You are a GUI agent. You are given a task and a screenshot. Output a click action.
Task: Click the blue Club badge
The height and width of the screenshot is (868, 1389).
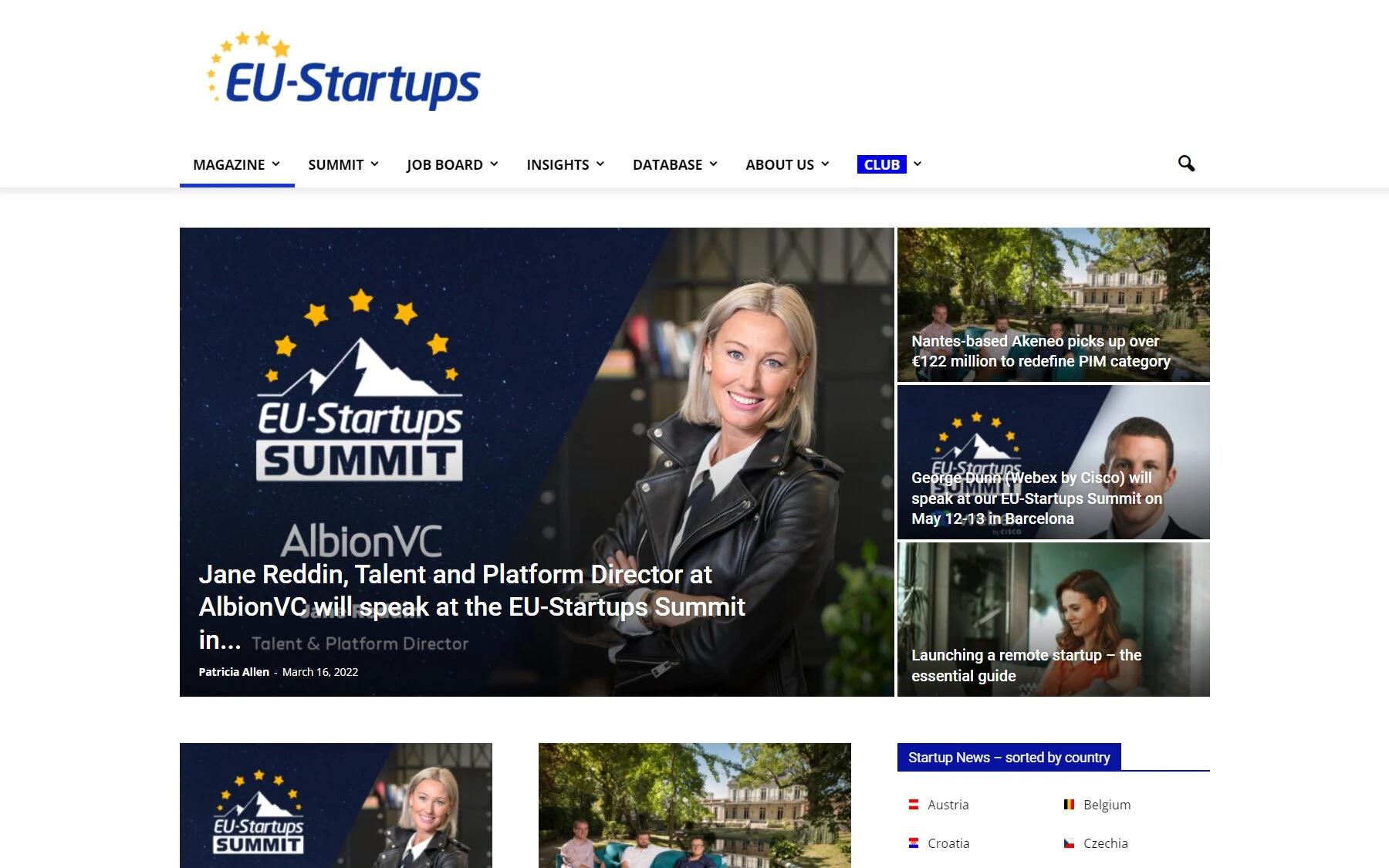click(882, 164)
